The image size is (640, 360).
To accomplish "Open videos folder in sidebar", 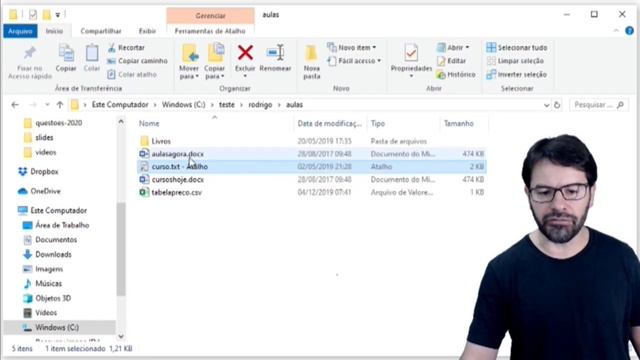I will pos(45,152).
